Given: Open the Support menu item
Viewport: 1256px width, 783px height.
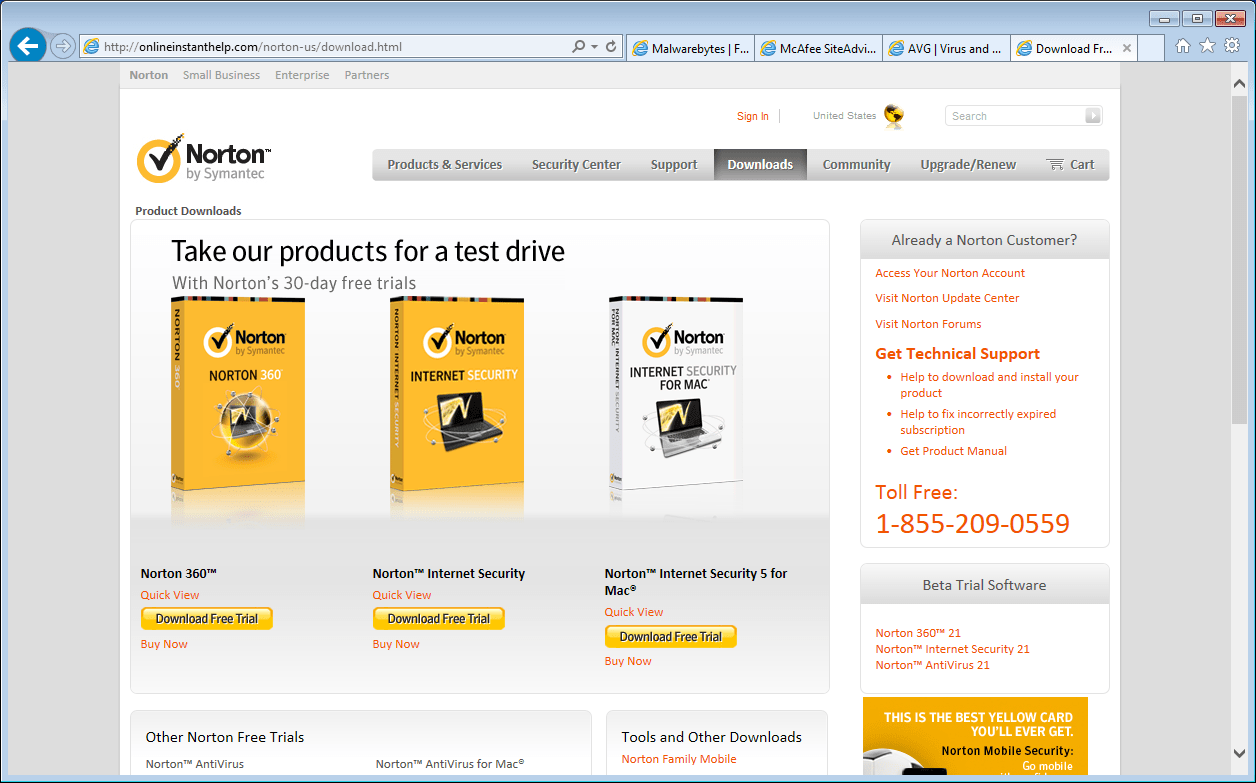Looking at the screenshot, I should (674, 165).
